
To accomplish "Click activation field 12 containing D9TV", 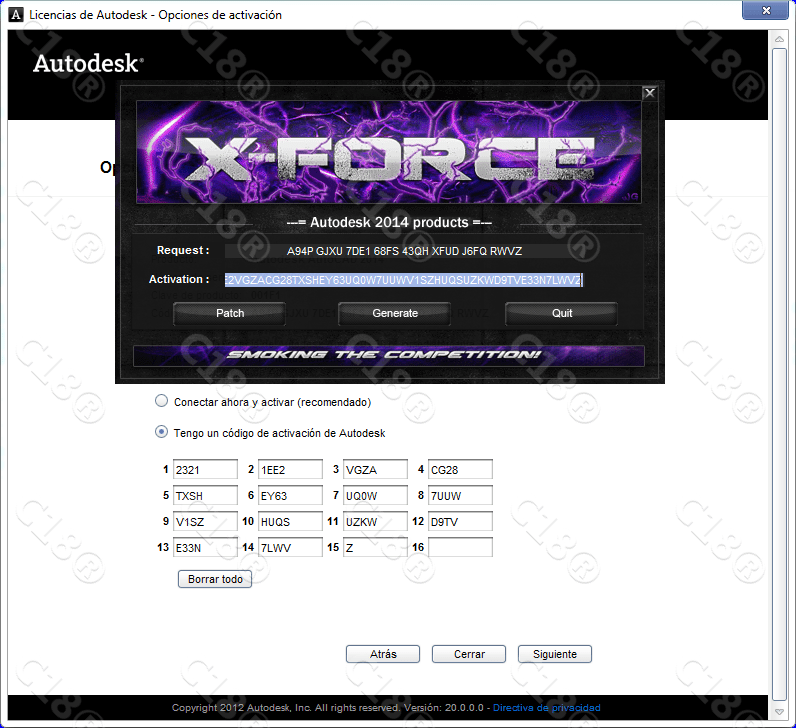I will (x=460, y=521).
